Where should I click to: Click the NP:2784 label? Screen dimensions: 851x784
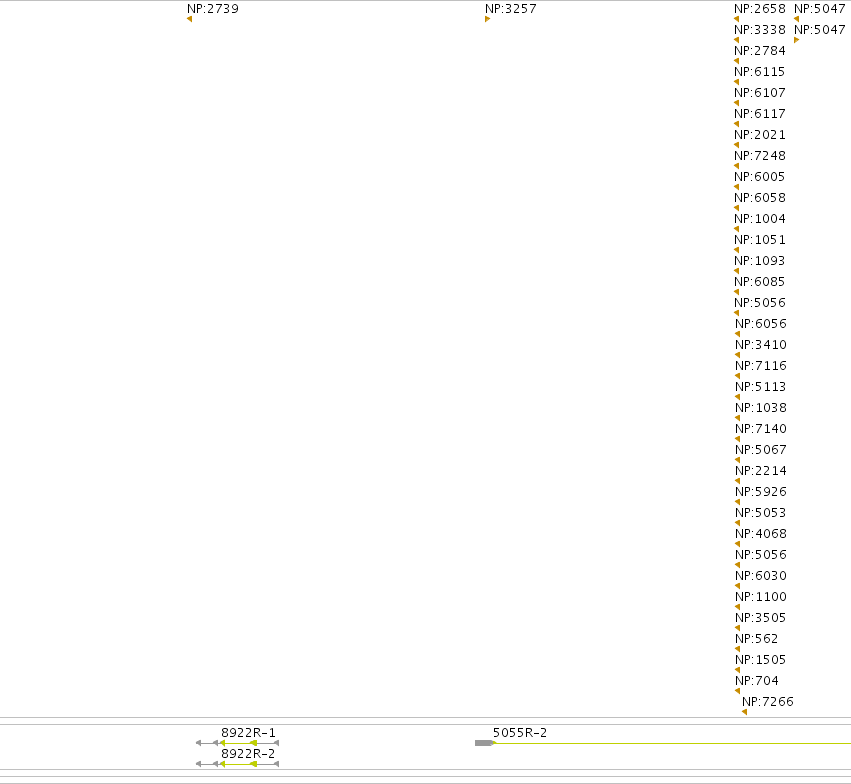[760, 51]
